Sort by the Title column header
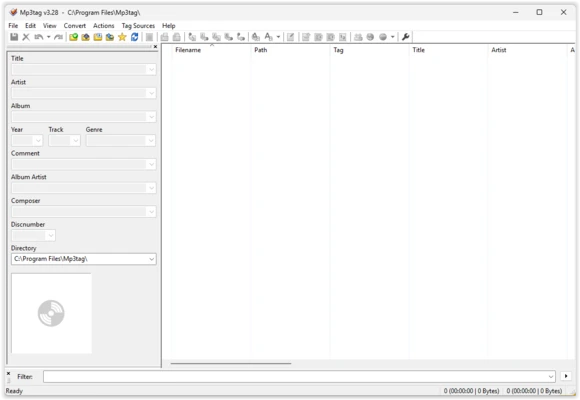Screen dimensions: 580x400 (449, 50)
